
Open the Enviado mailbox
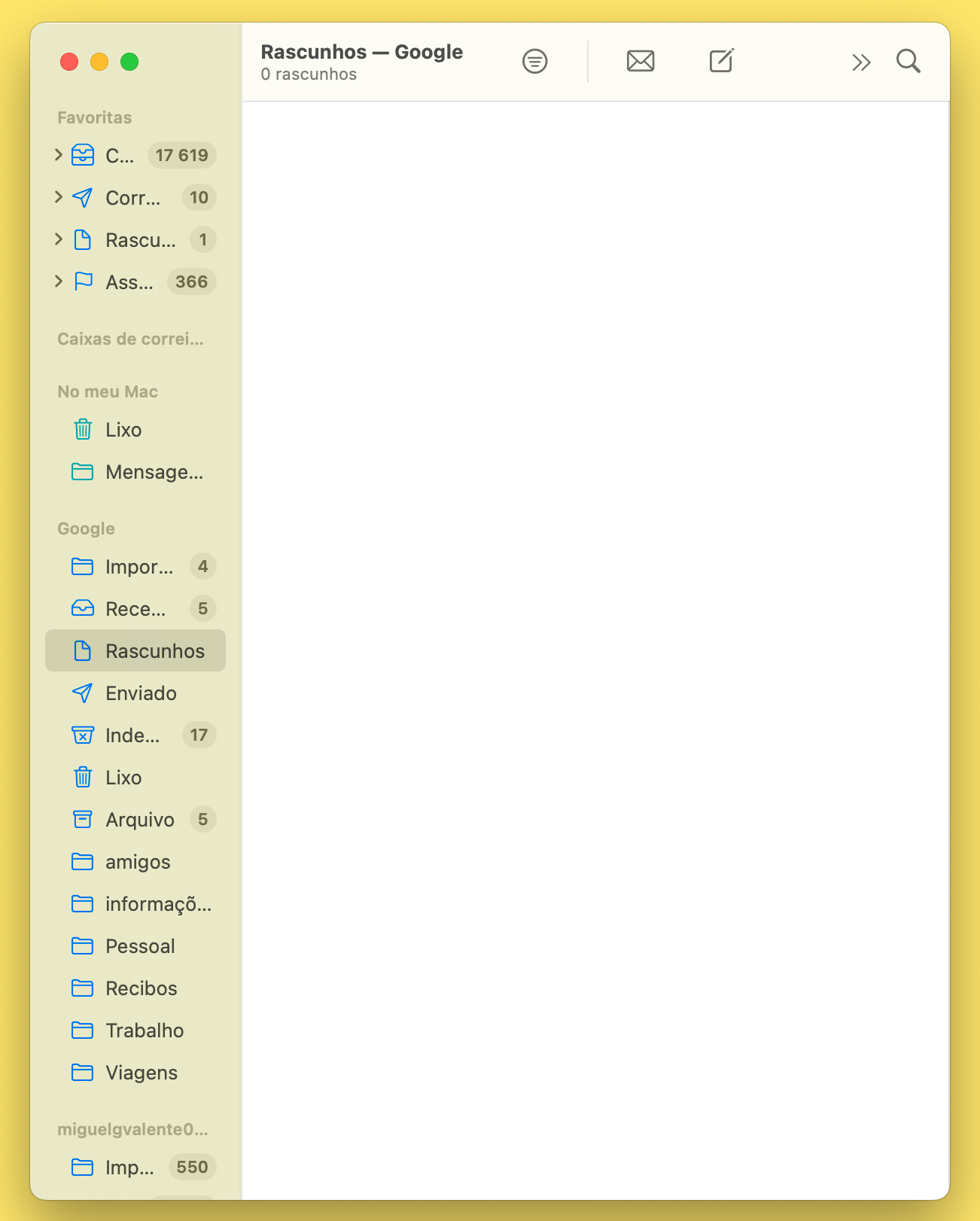pos(135,693)
